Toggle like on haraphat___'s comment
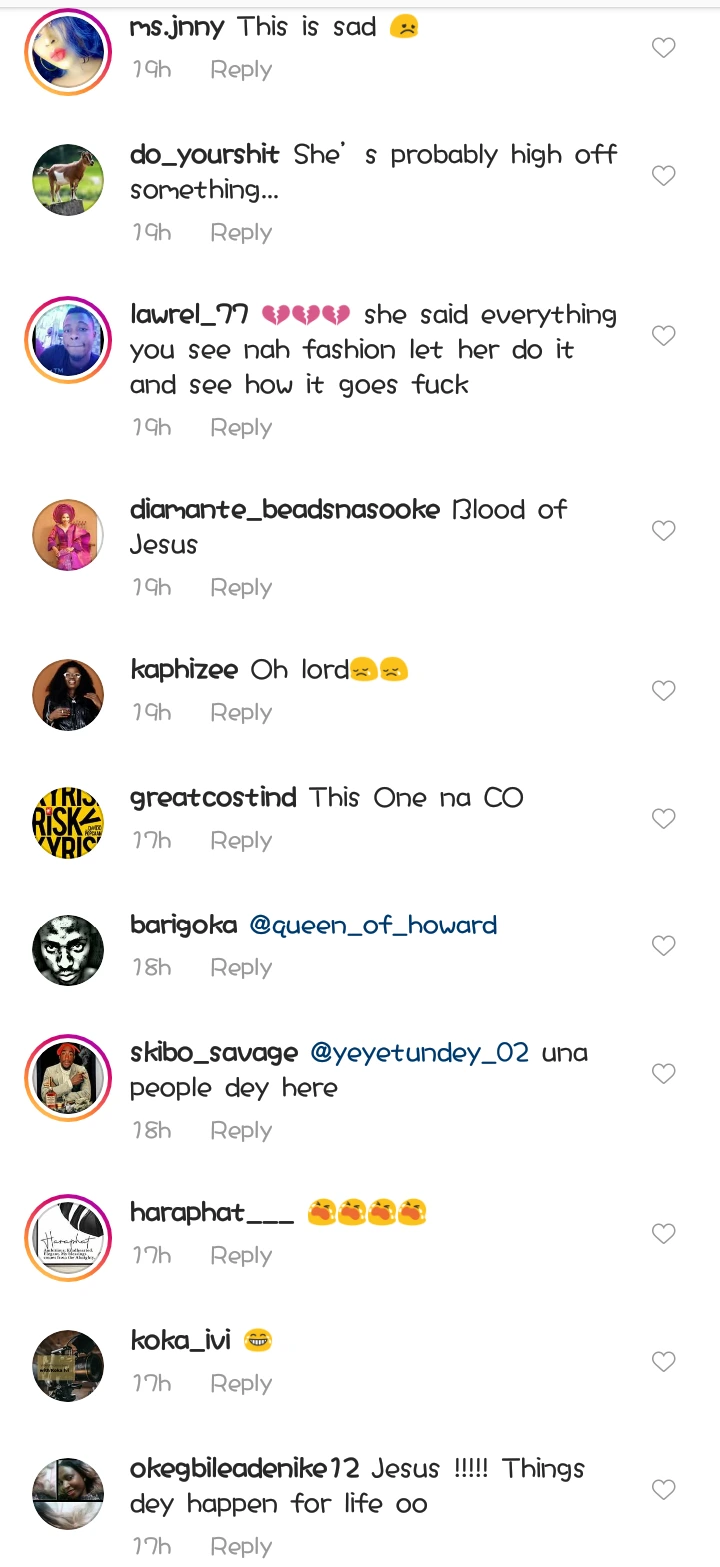 pyautogui.click(x=664, y=1234)
